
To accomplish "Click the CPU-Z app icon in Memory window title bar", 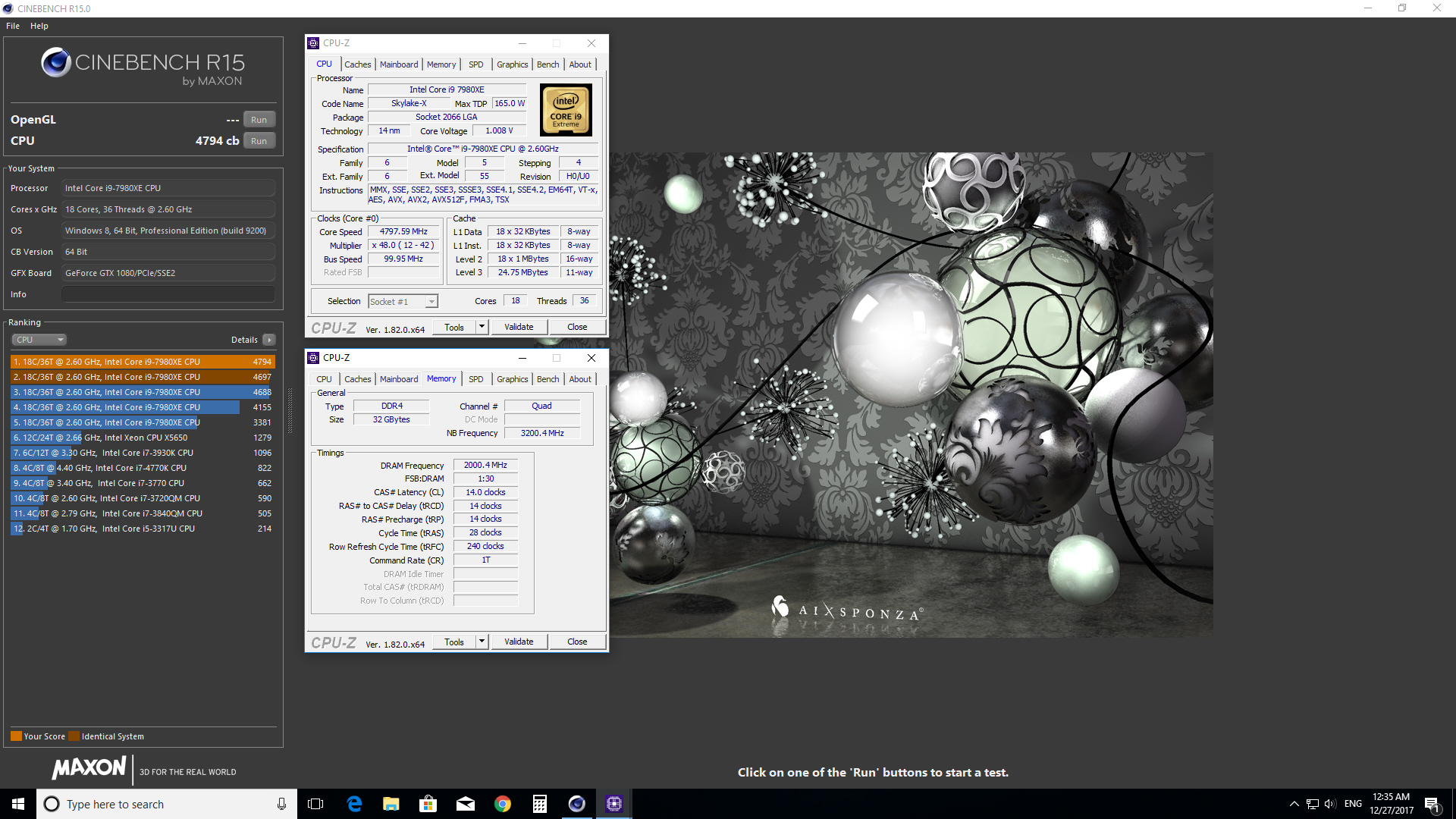I will coord(313,358).
